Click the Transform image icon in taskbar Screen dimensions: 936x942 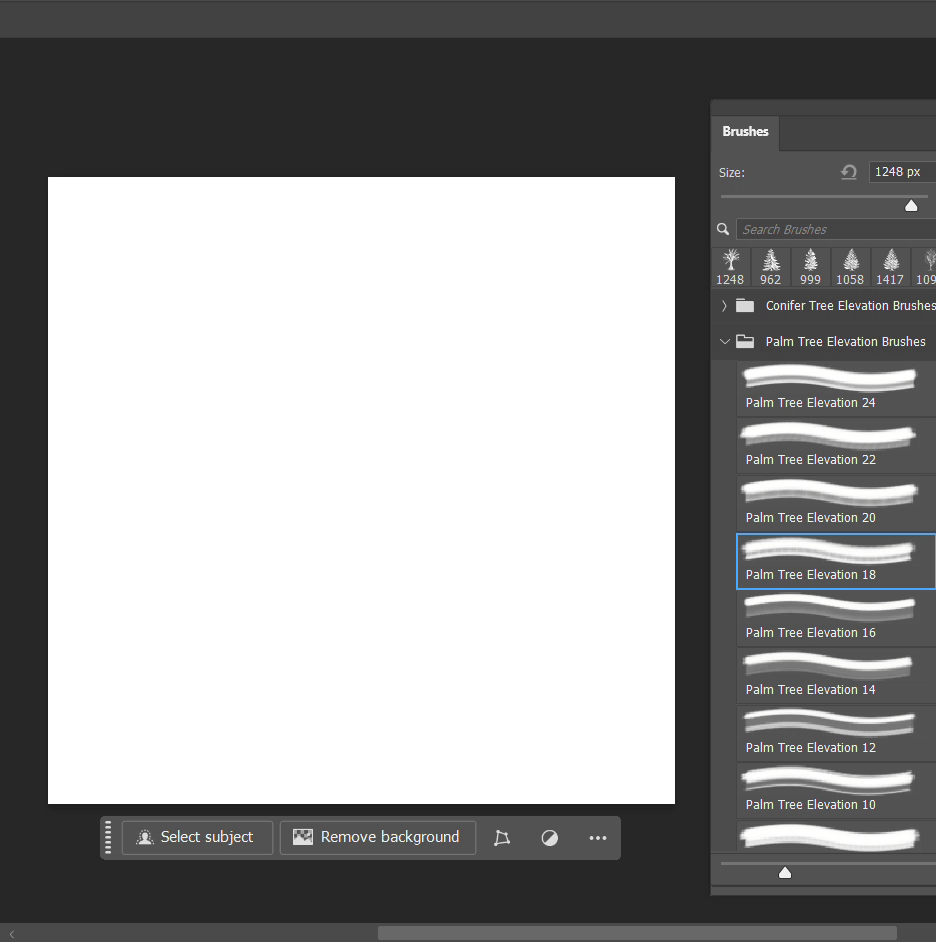pyautogui.click(x=502, y=838)
